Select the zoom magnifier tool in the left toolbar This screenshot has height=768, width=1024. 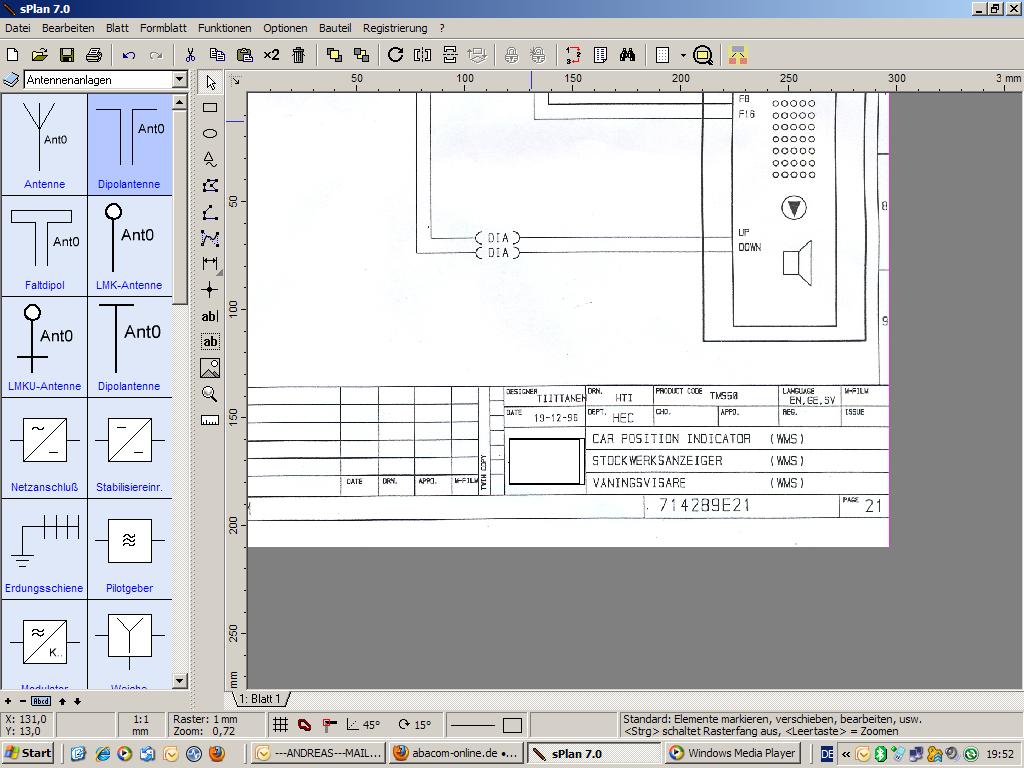pos(210,394)
